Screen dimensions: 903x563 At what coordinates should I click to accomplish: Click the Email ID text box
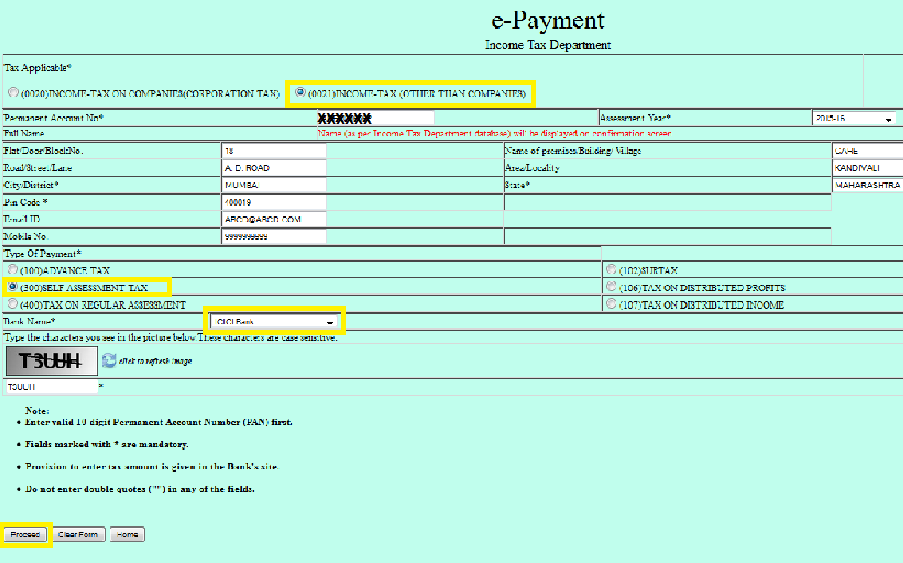[273, 219]
